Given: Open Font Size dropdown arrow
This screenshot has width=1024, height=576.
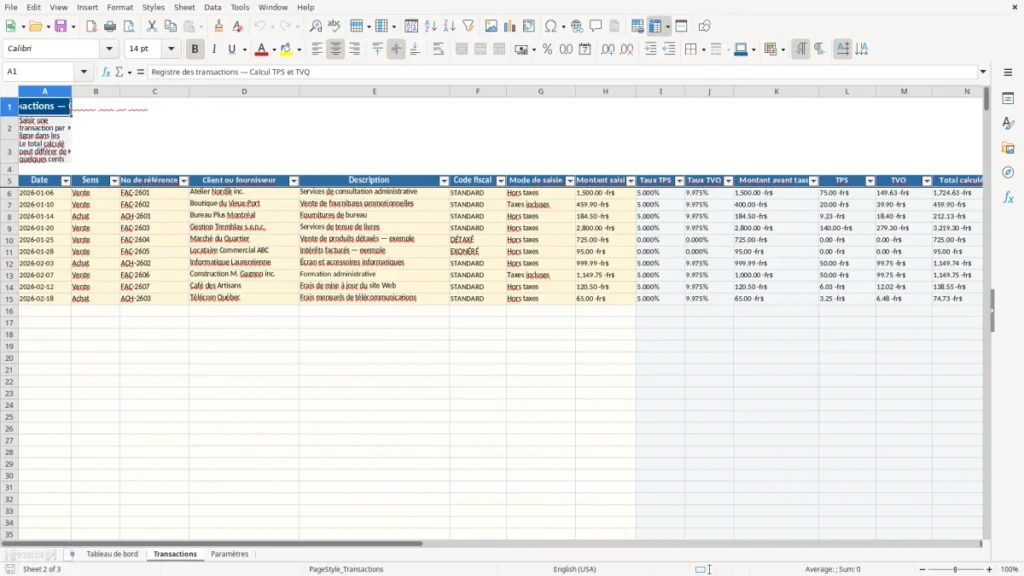Looking at the screenshot, I should [171, 48].
